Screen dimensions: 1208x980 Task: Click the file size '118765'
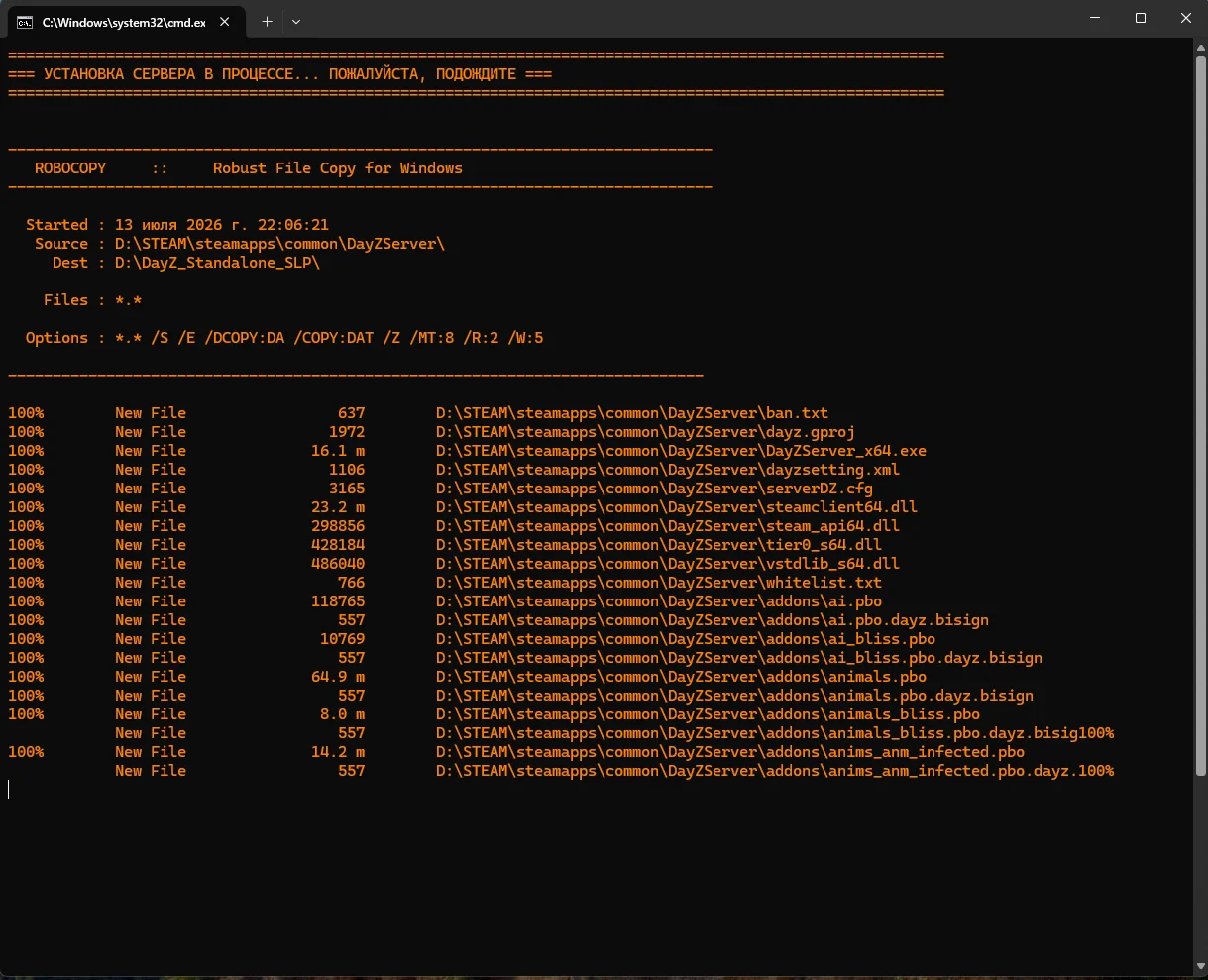[x=338, y=601]
